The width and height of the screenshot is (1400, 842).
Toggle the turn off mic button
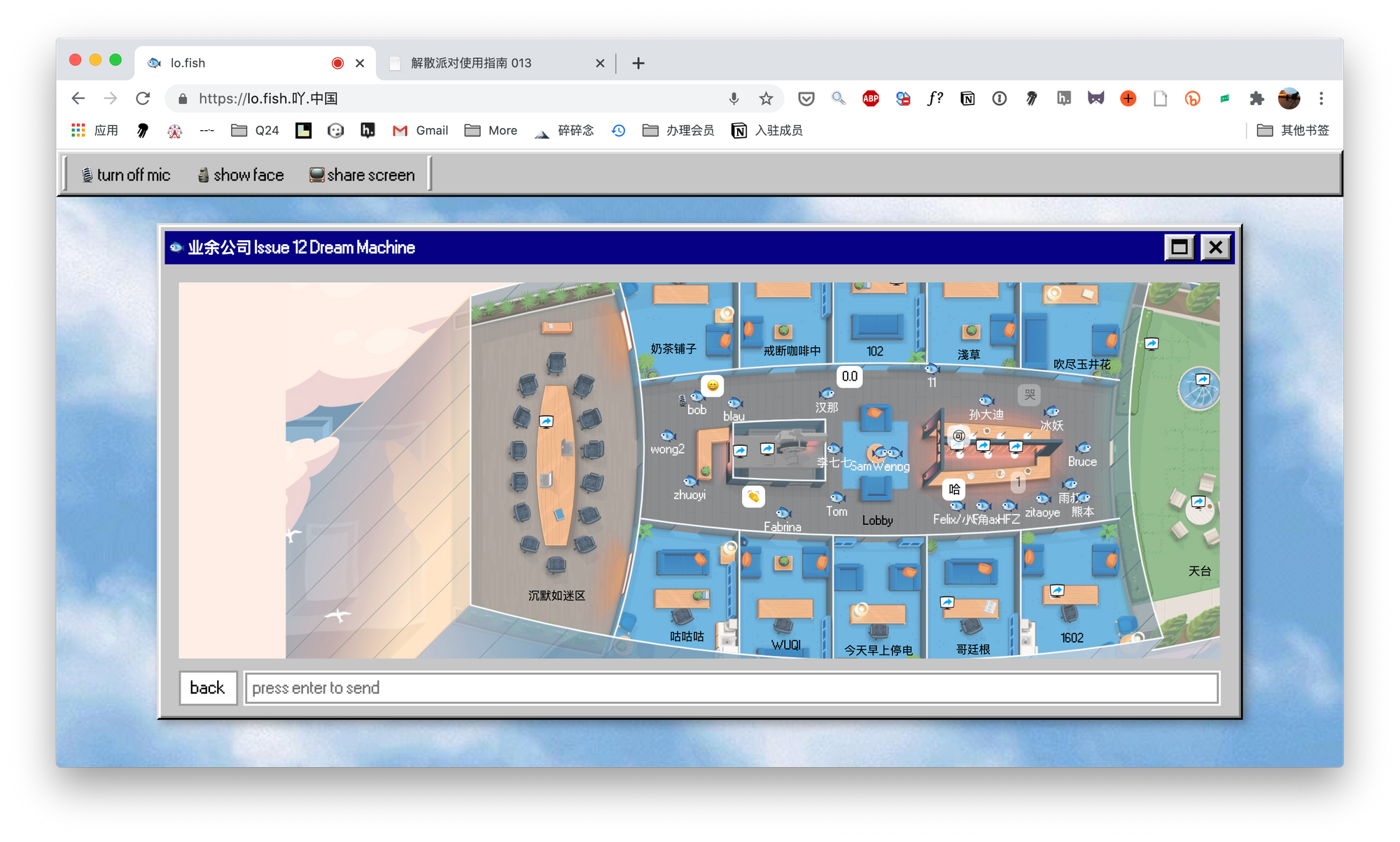pyautogui.click(x=126, y=175)
